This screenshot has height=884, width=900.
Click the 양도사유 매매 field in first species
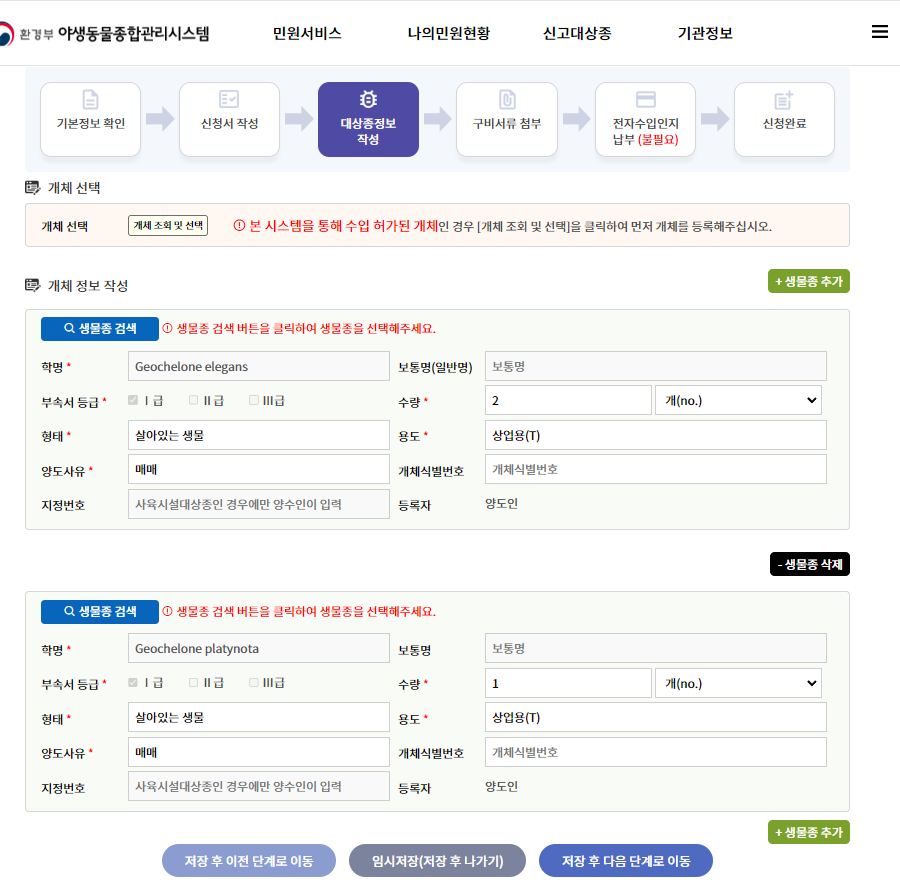[259, 469]
